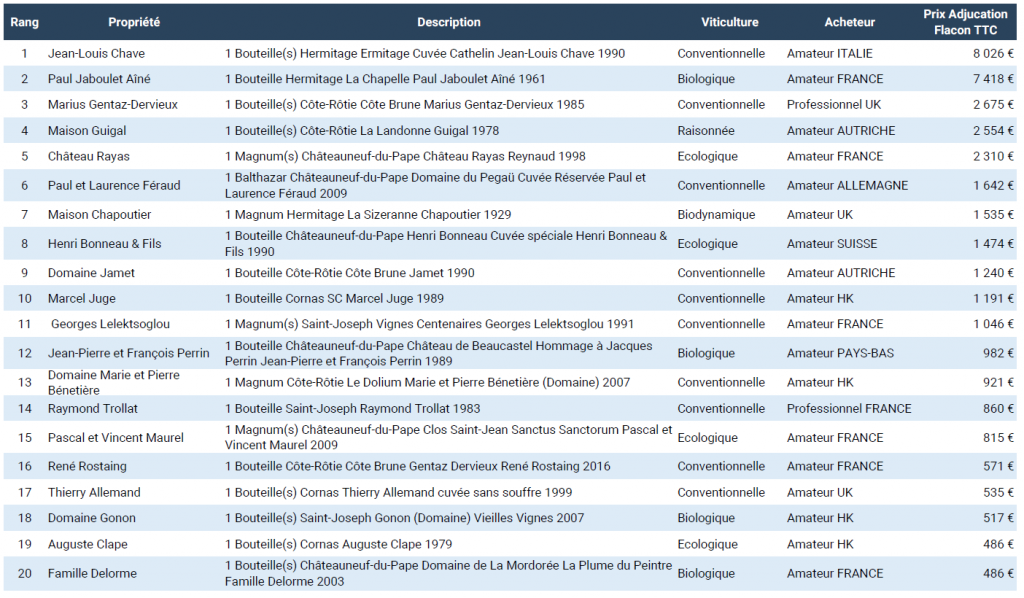This screenshot has width=1024, height=598.
Task: Click Marius Gentaz-Dervieux in the Propriété column
Action: click(x=112, y=104)
